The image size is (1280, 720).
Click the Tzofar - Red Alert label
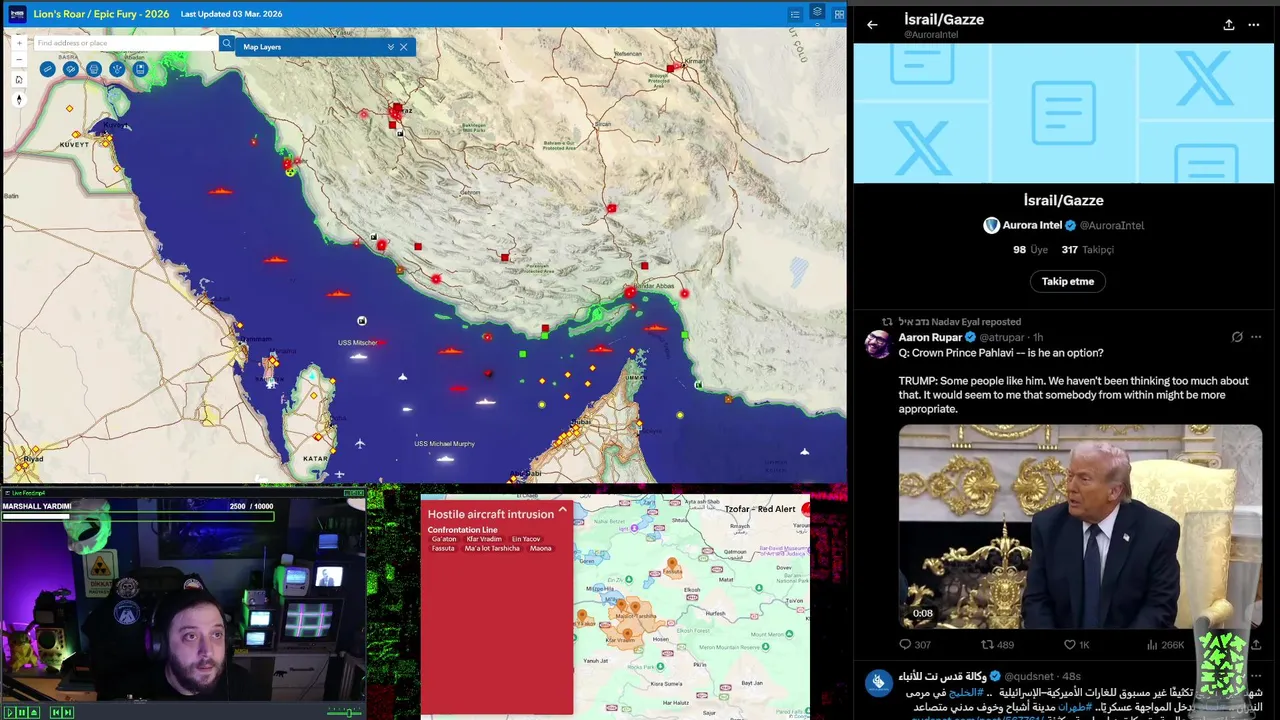pyautogui.click(x=760, y=509)
